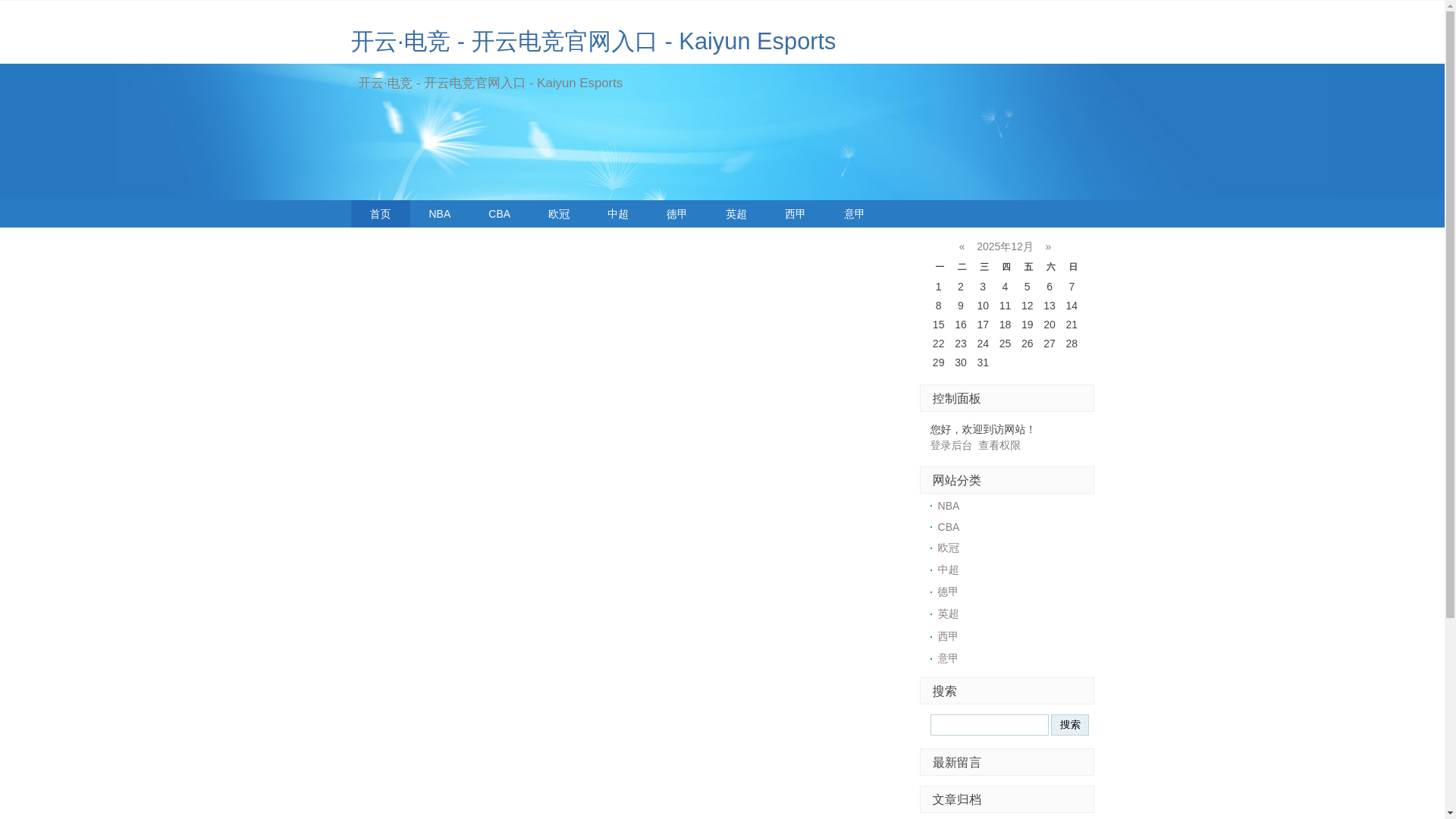Viewport: 1456px width, 819px height.
Task: Select day 7 in the calendar
Action: pyautogui.click(x=1072, y=287)
